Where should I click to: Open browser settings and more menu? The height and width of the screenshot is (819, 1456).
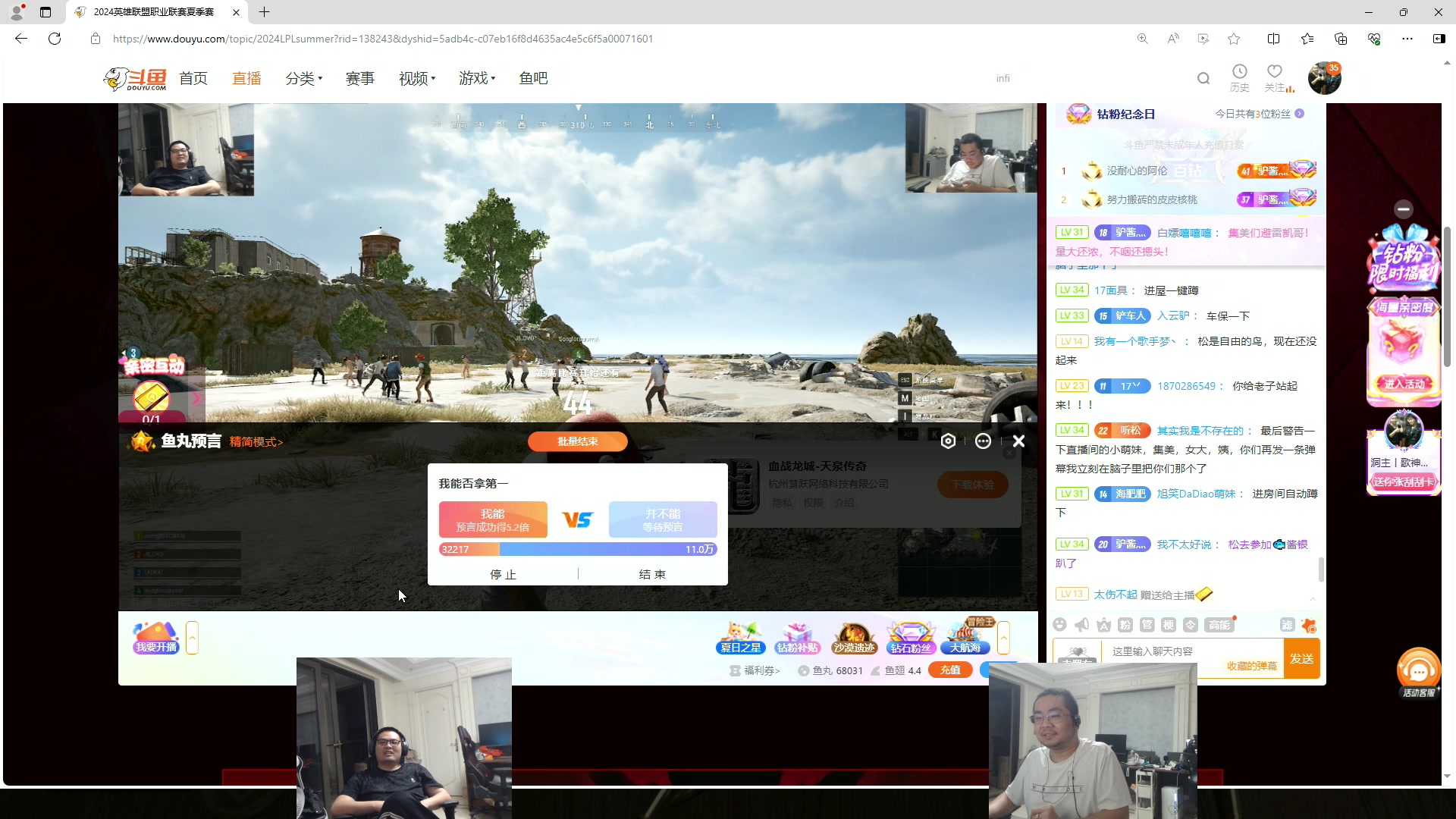pyautogui.click(x=1407, y=39)
